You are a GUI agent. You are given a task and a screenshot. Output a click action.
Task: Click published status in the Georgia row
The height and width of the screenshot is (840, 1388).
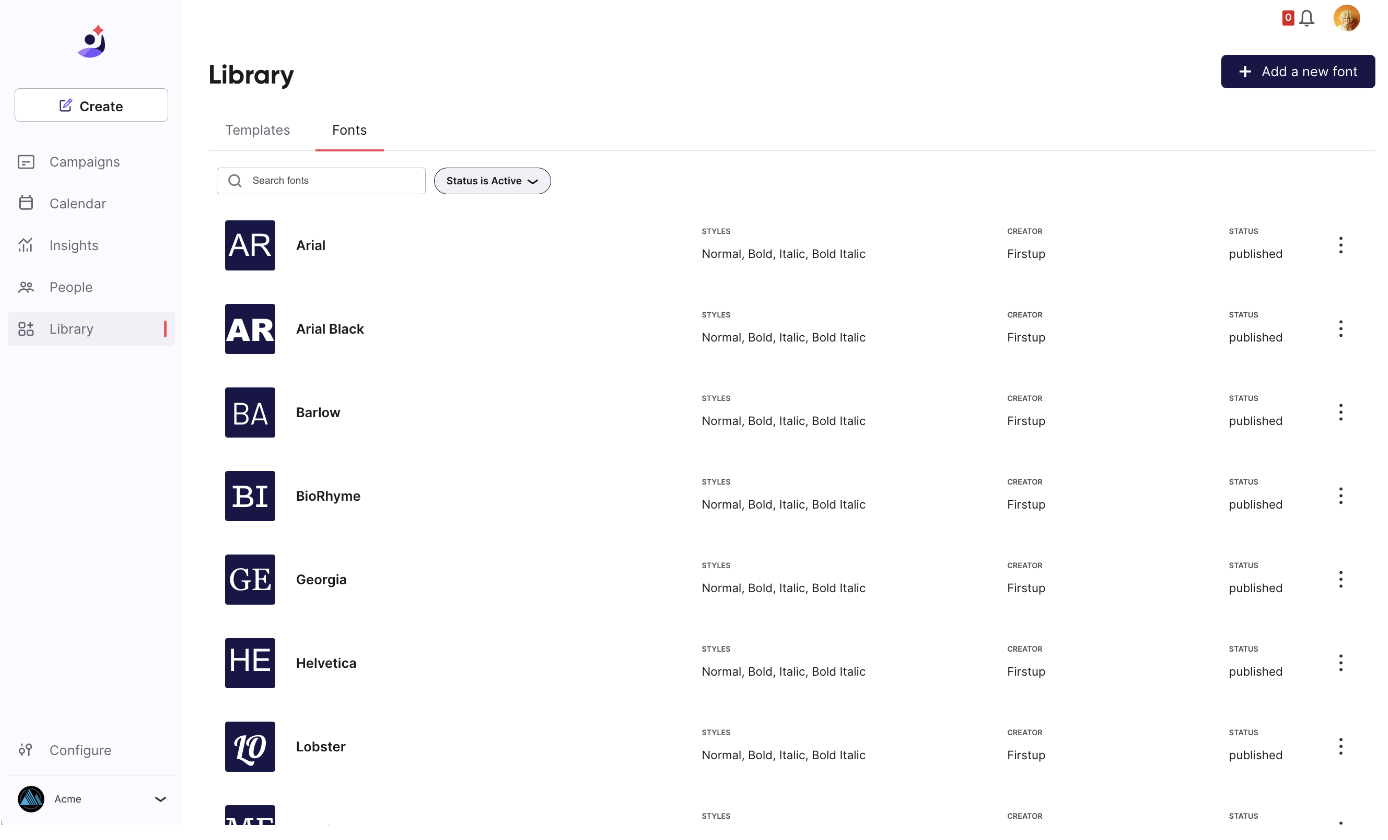point(1256,588)
